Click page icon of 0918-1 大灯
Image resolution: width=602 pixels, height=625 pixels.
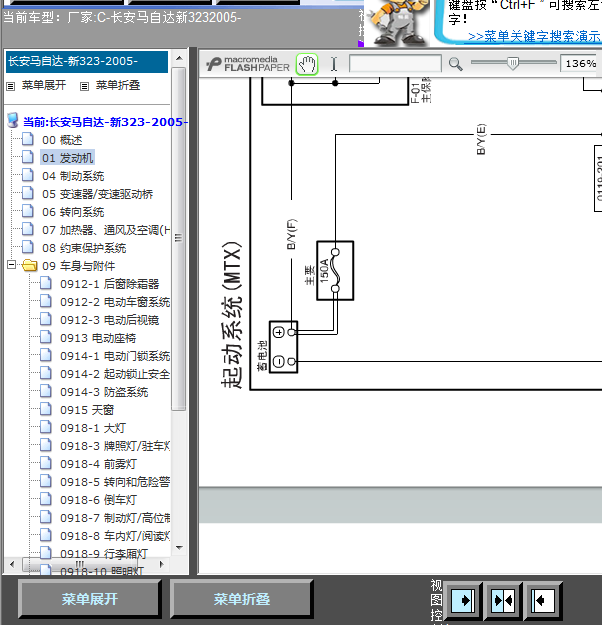(x=46, y=426)
